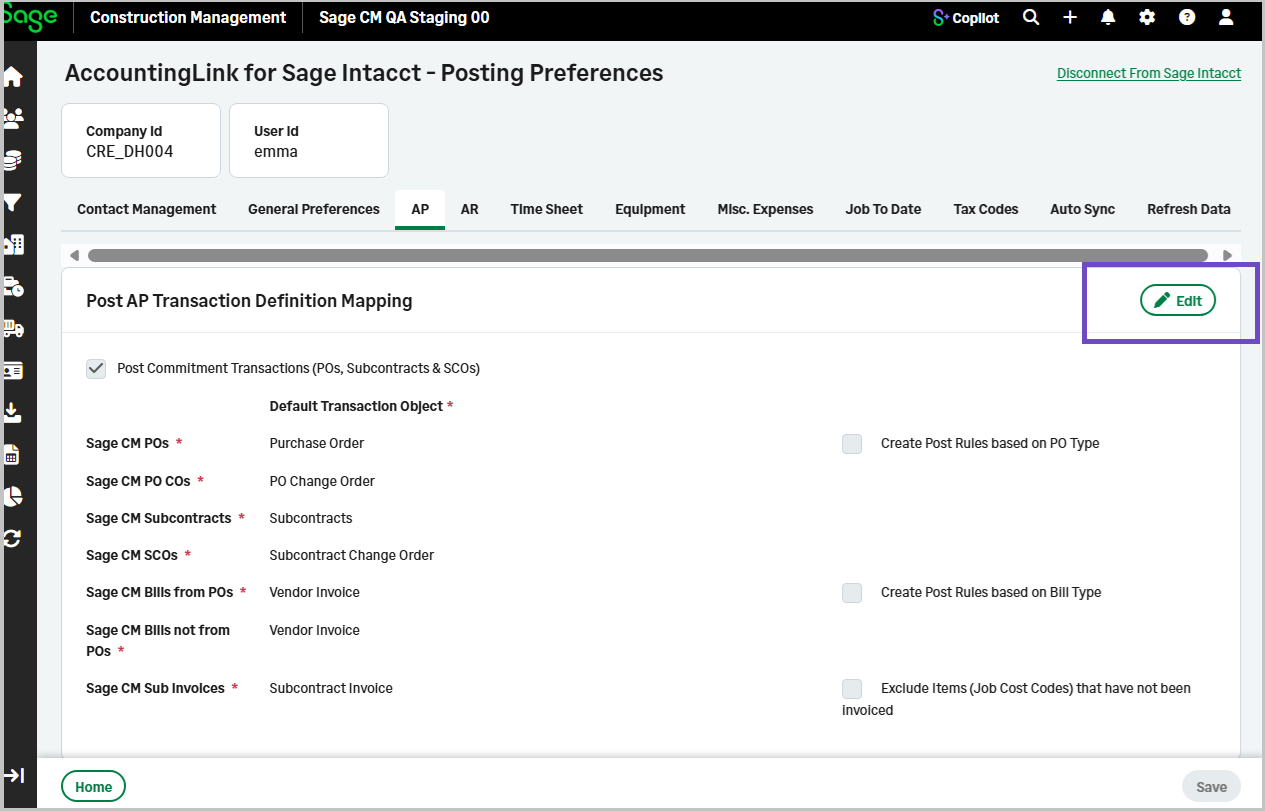Click the right arrow of horizontal scrollbar
The image size is (1265, 811).
1227,256
